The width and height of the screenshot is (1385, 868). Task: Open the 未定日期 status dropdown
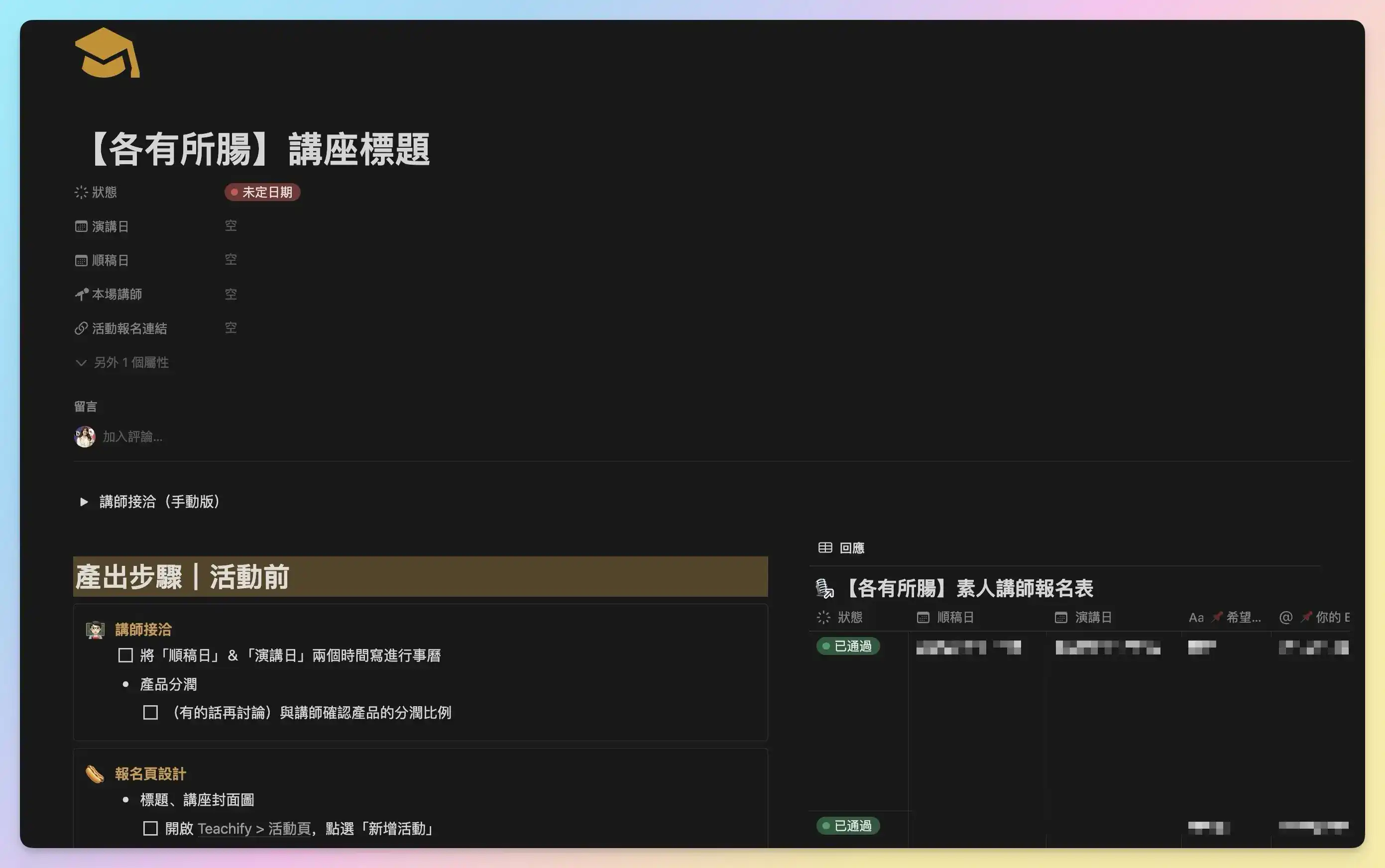[262, 192]
